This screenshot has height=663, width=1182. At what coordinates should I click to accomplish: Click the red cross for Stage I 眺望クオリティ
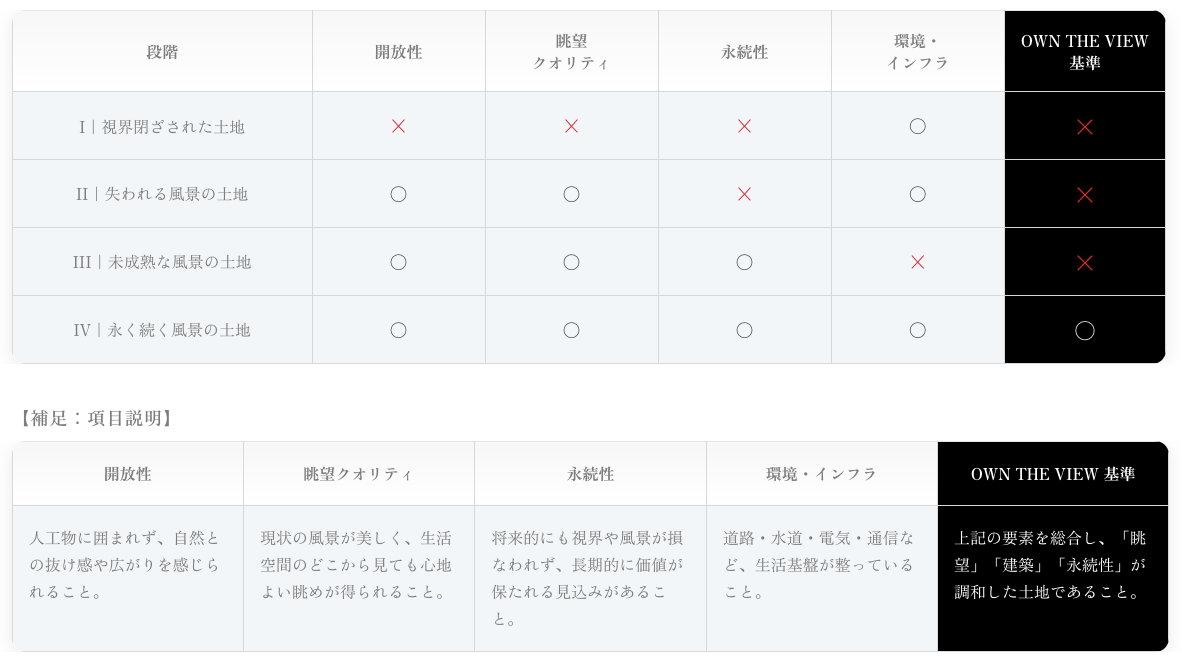(x=571, y=126)
